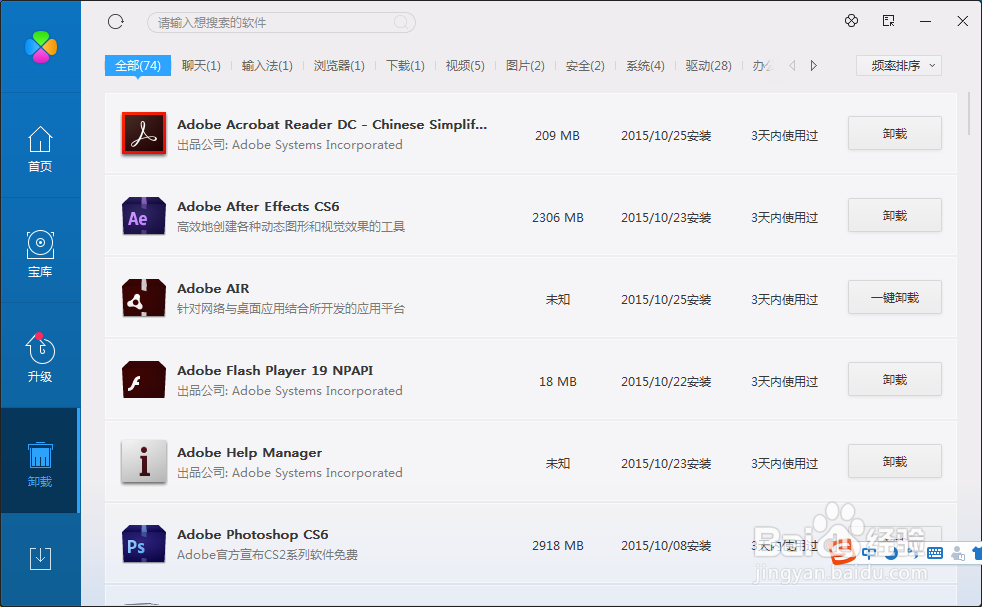Screen dimensions: 982x607
Task: Open the 首页 home section
Action: tap(40, 148)
